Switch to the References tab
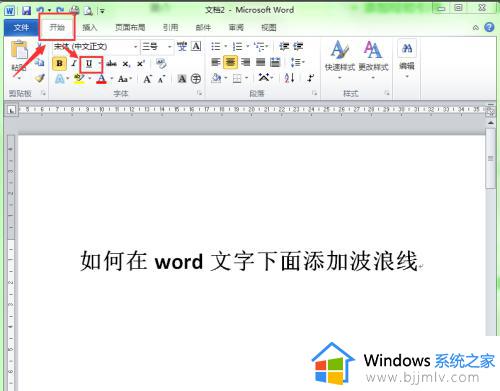The height and width of the screenshot is (391, 500). tap(170, 27)
